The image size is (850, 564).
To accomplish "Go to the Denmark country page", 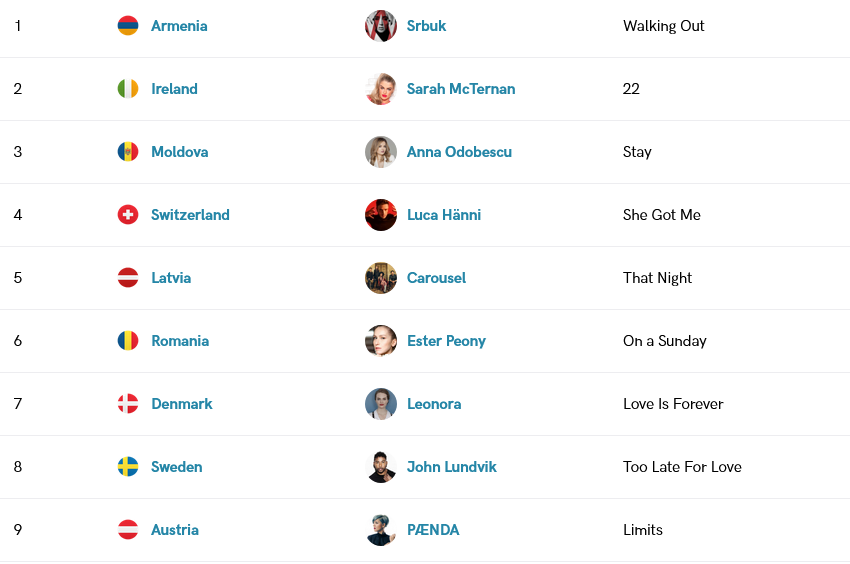I will [x=182, y=403].
